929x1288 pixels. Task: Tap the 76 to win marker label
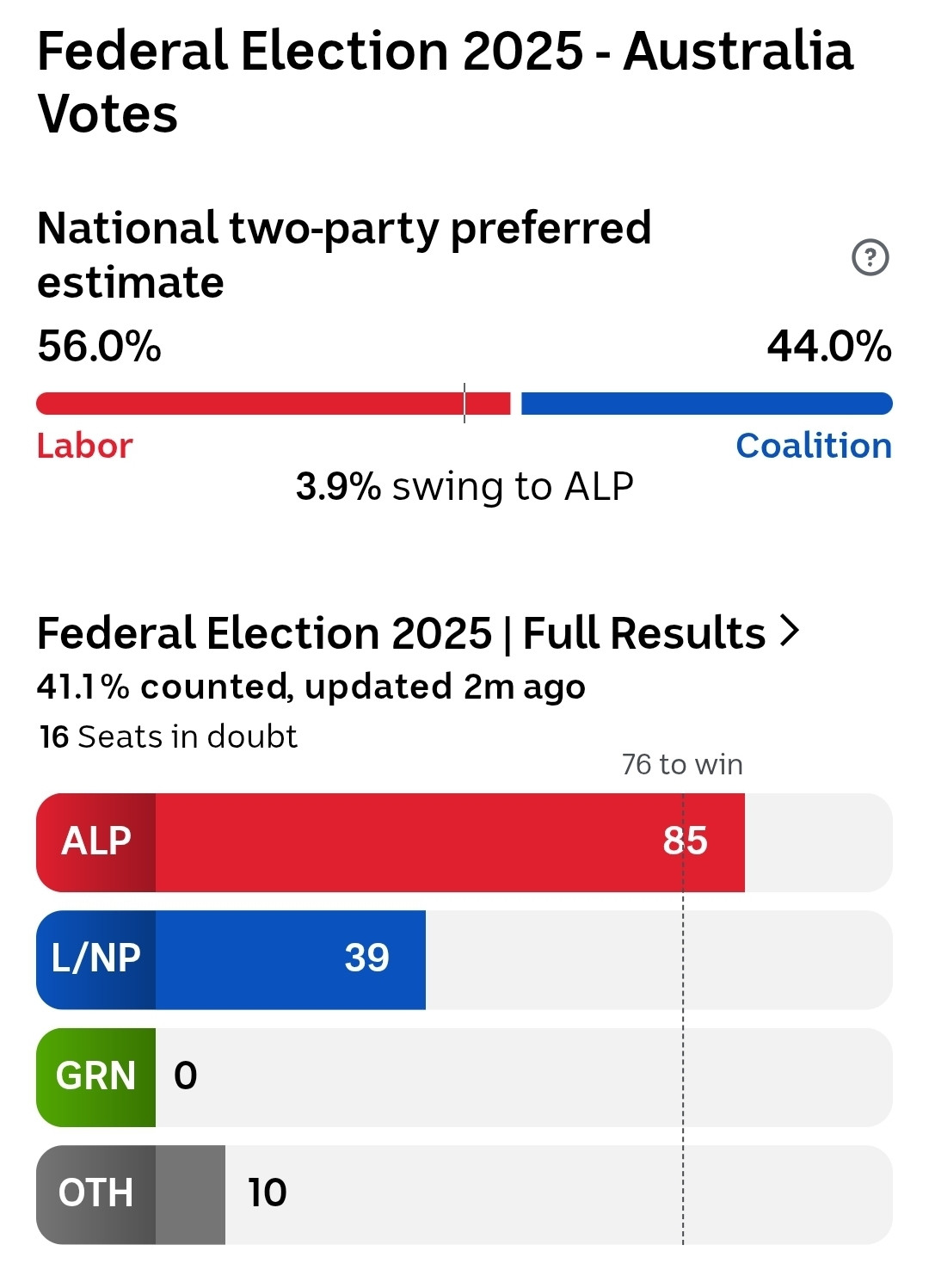[682, 764]
